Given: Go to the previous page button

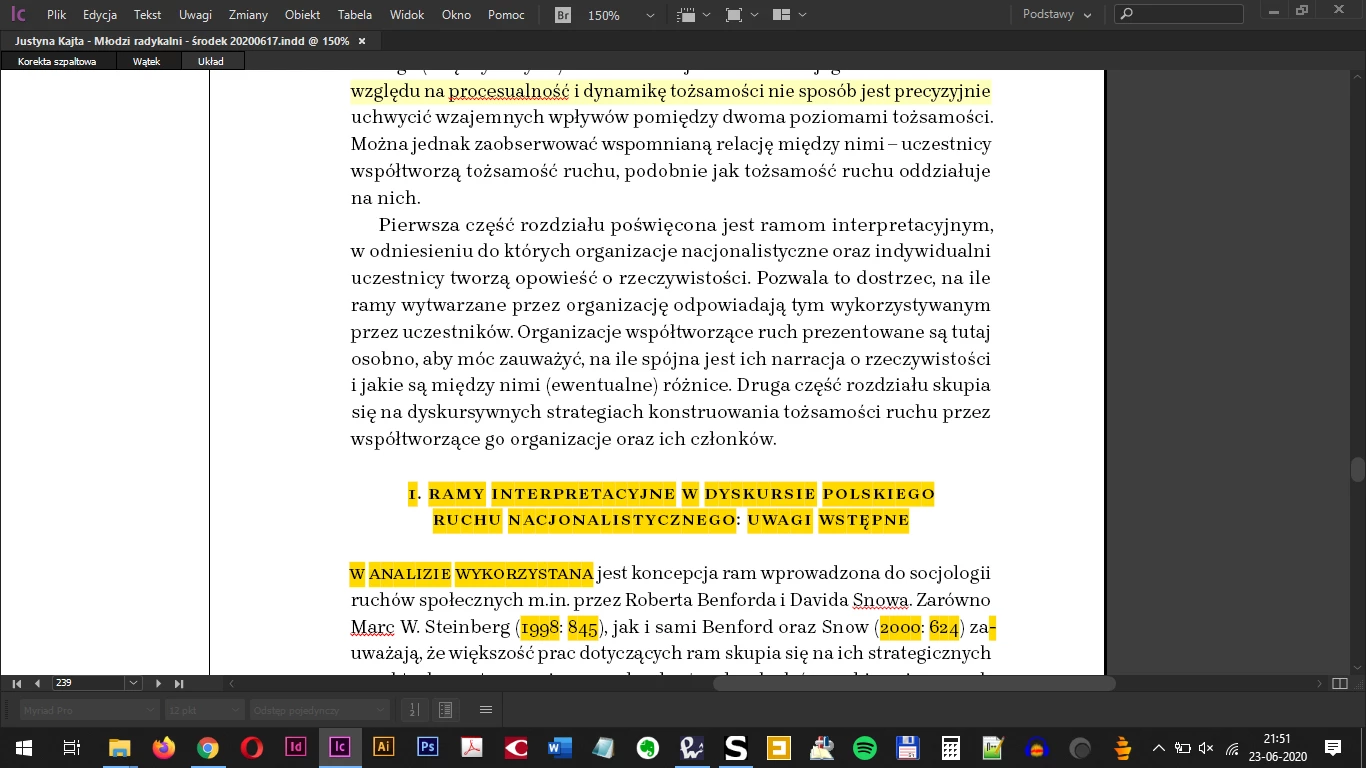Looking at the screenshot, I should [38, 683].
